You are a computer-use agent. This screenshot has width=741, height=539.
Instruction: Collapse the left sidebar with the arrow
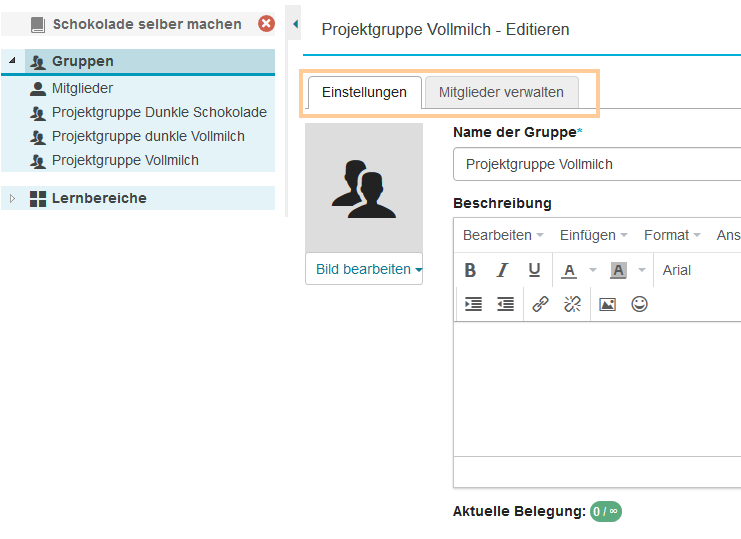click(x=295, y=24)
